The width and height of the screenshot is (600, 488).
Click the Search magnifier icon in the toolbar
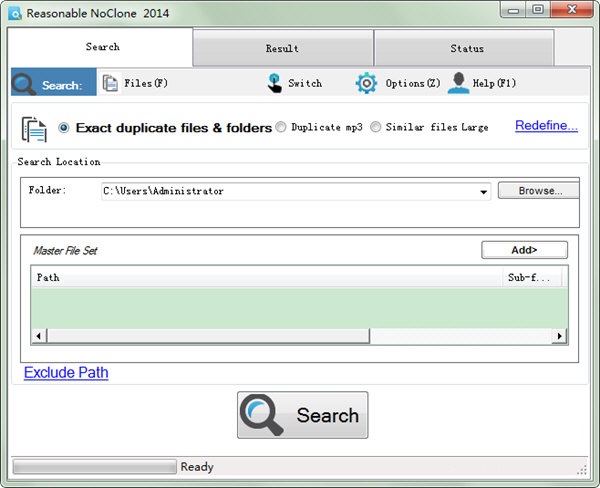coord(24,83)
